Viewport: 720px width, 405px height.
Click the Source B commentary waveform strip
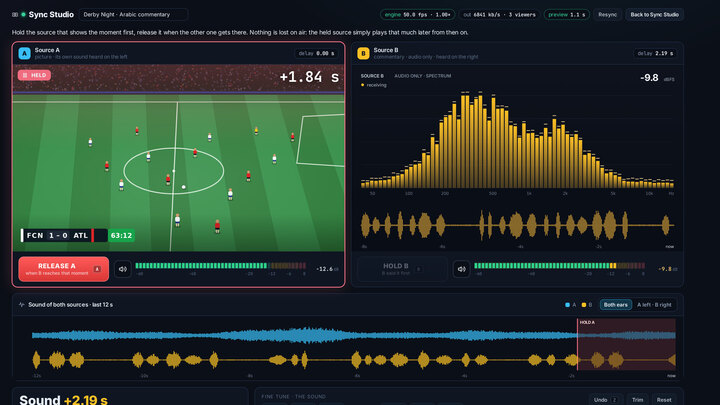tap(518, 225)
